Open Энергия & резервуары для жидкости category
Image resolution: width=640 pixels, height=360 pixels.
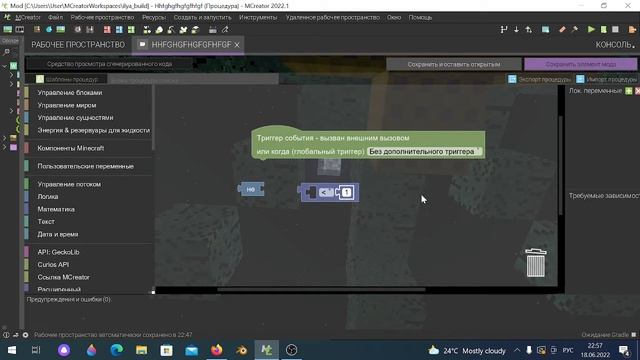coord(93,130)
